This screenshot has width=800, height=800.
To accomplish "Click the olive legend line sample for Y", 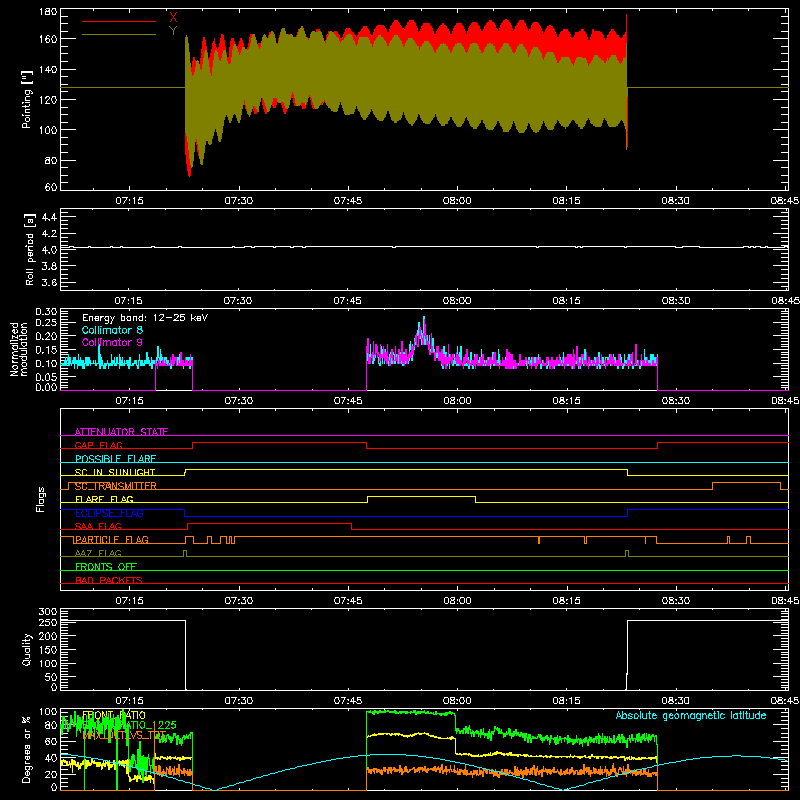I will (119, 34).
